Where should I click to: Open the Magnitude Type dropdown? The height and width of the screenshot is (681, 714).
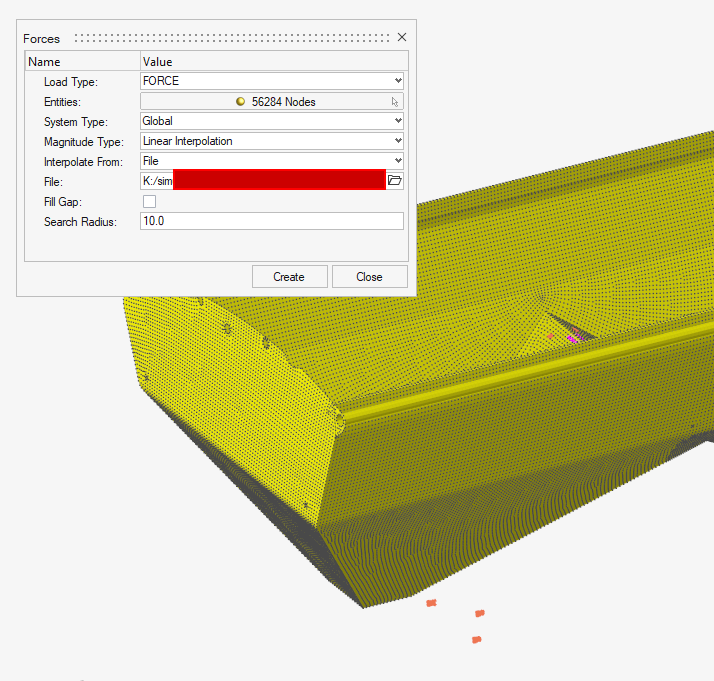pos(272,141)
